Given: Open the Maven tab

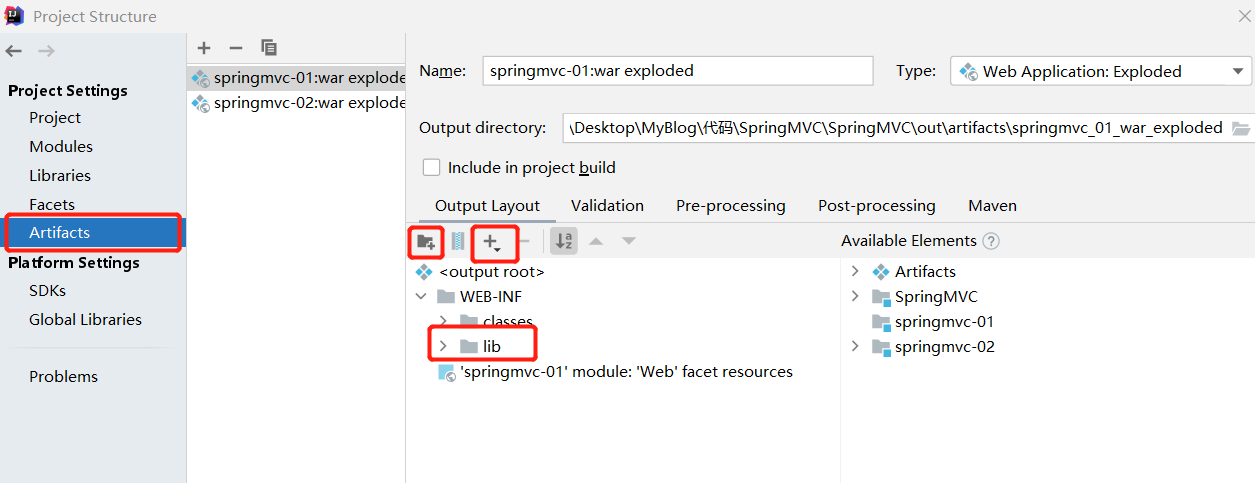Looking at the screenshot, I should 992,206.
